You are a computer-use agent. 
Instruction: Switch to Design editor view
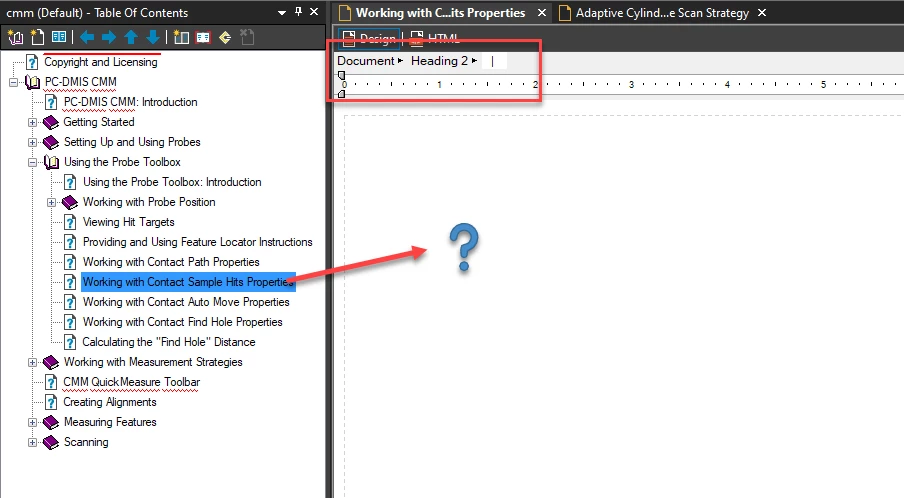[369, 39]
